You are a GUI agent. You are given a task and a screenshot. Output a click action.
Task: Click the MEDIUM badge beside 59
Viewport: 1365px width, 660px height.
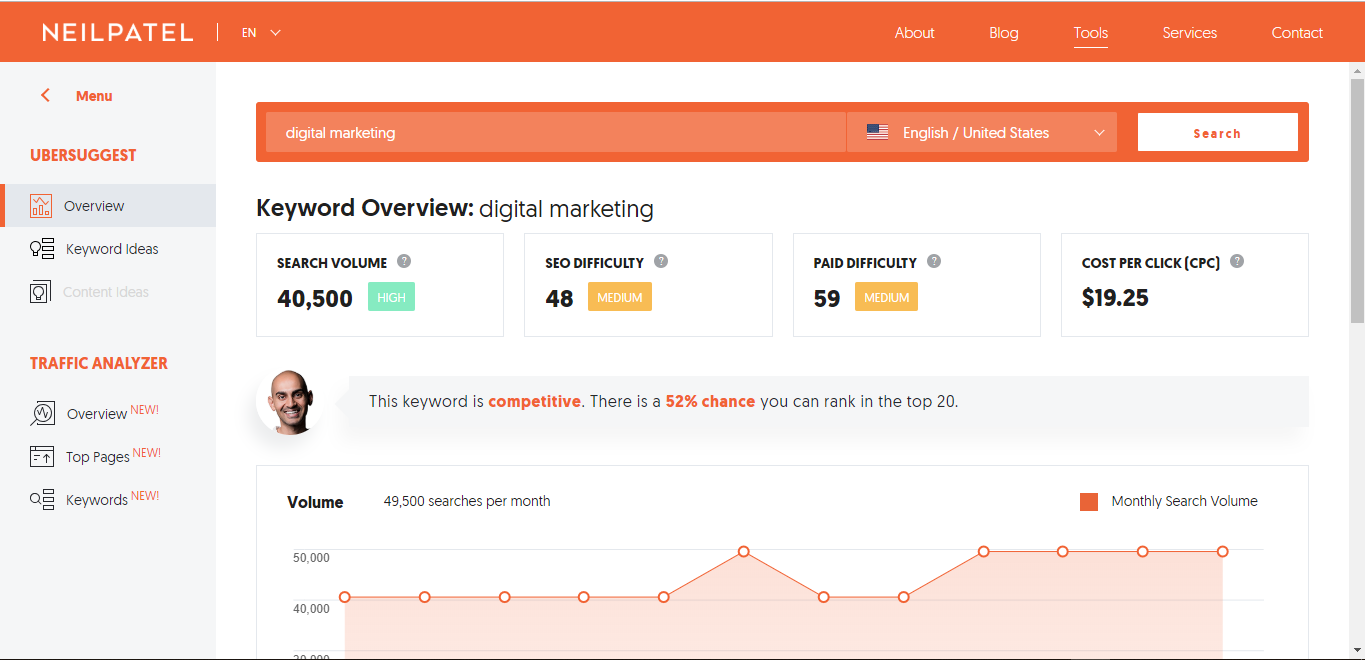886,297
